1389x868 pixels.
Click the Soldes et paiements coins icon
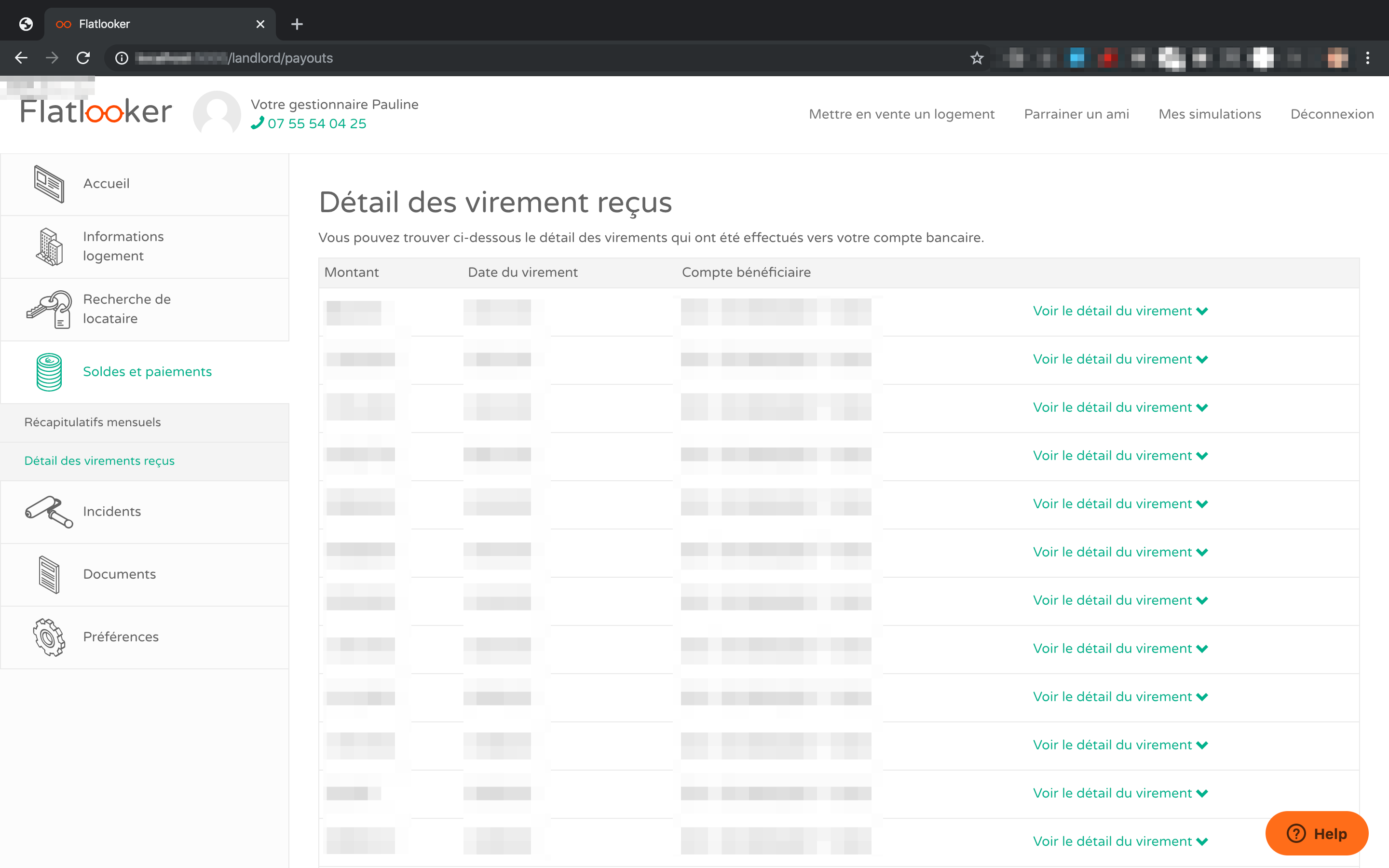coord(49,372)
